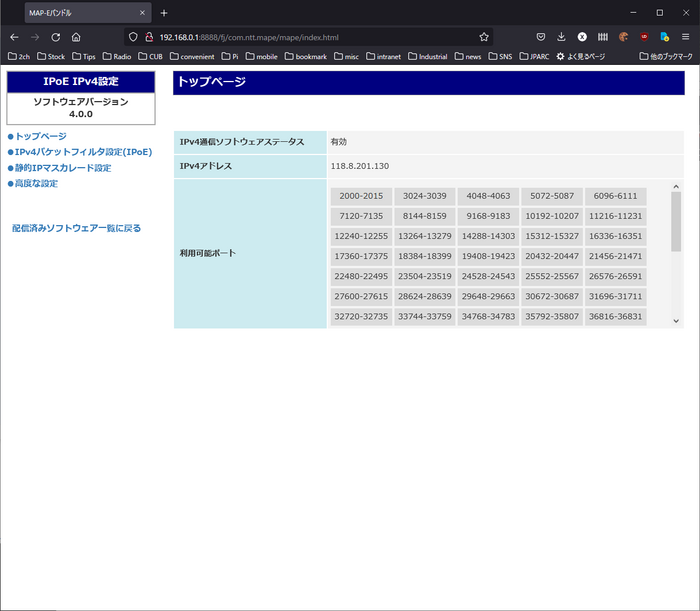The image size is (700, 611).
Task: Click the cookie extension icon
Action: (624, 37)
